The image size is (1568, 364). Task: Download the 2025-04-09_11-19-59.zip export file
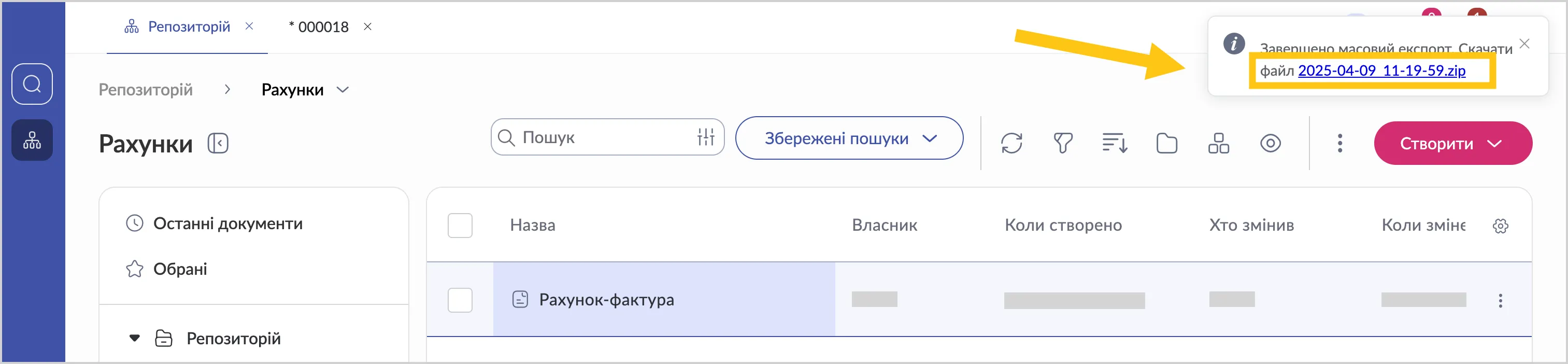coord(1381,71)
